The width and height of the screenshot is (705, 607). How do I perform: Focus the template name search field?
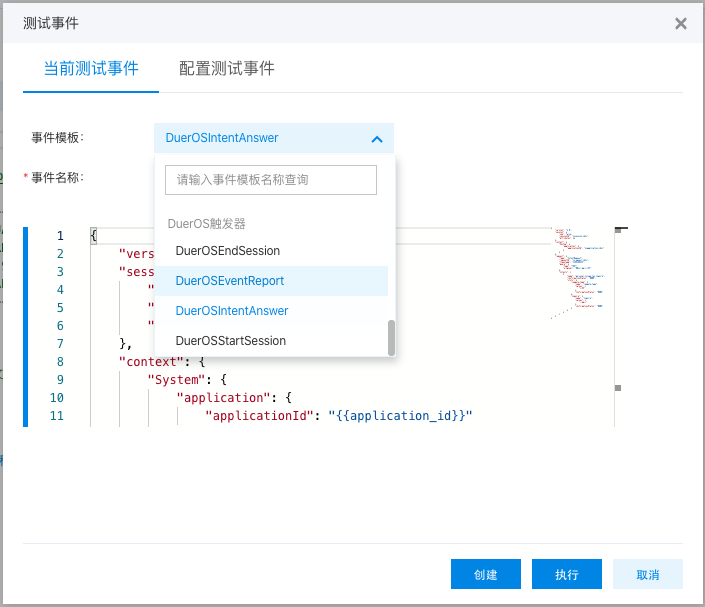pos(271,180)
